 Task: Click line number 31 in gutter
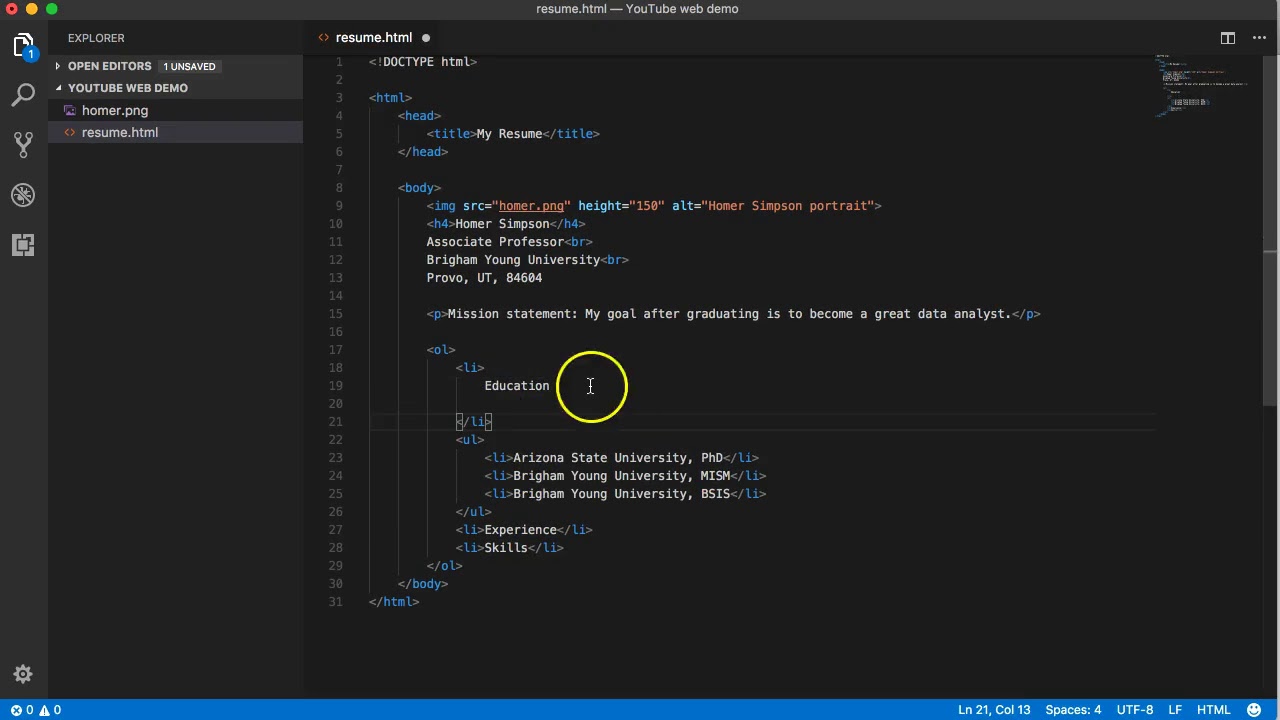(x=335, y=602)
